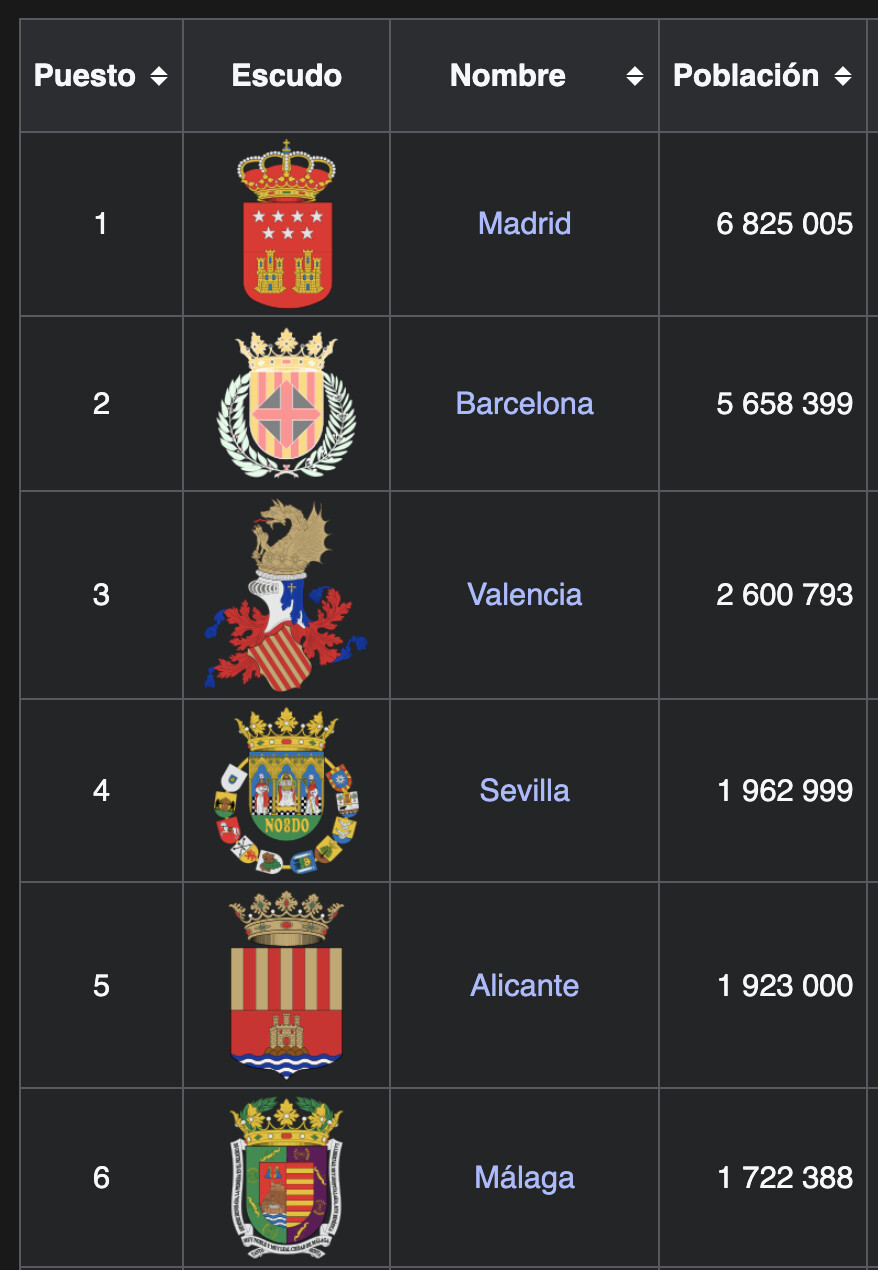The width and height of the screenshot is (878, 1270).
Task: Open the Alicante link
Action: coord(524,985)
